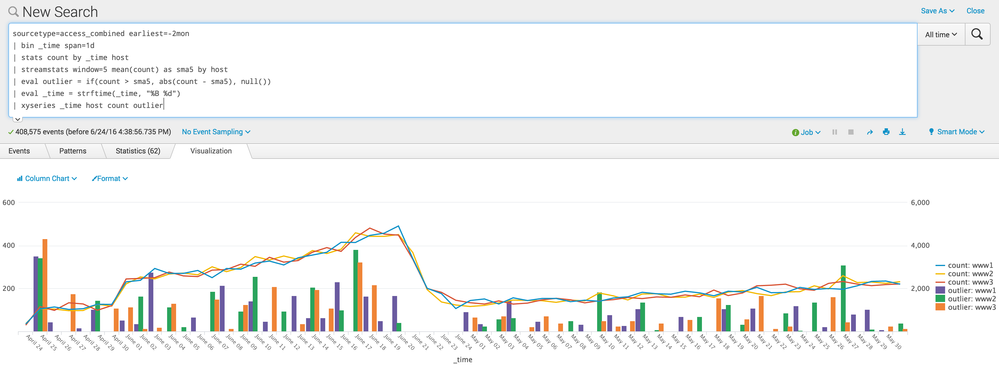Viewport: 999px width, 365px height.
Task: Click the tall orange bar at April 25
Action: click(x=45, y=285)
